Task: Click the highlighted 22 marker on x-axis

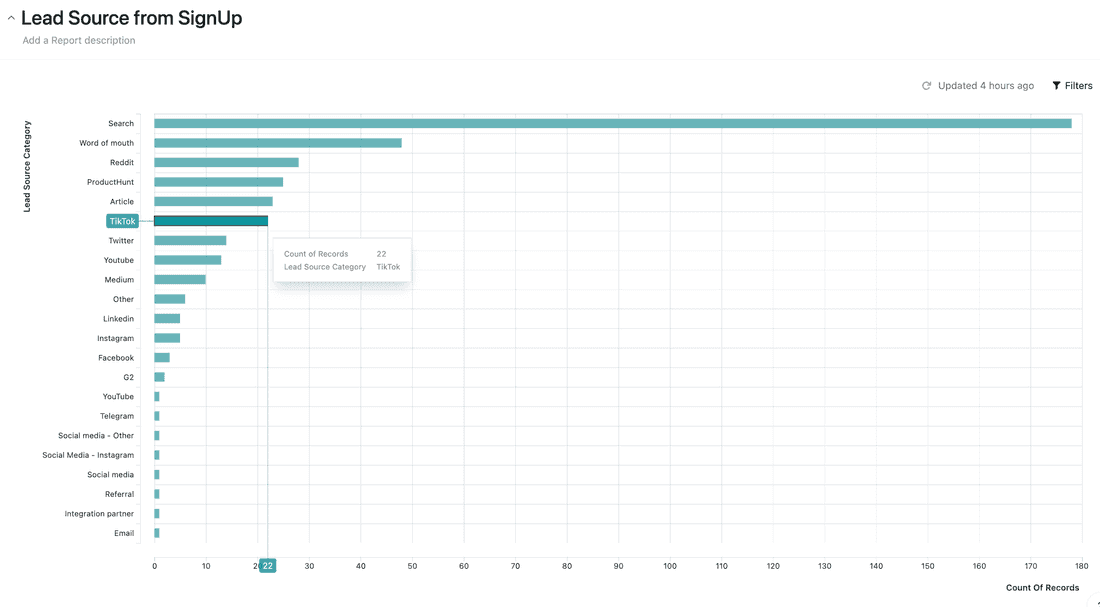Action: pyautogui.click(x=266, y=564)
